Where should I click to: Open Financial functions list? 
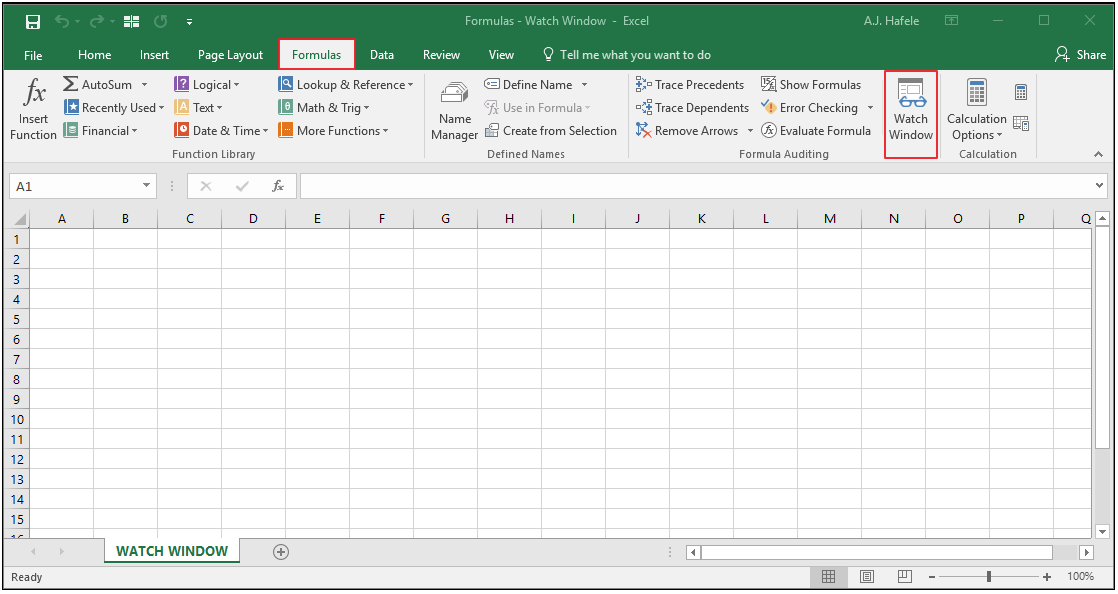[x=101, y=130]
